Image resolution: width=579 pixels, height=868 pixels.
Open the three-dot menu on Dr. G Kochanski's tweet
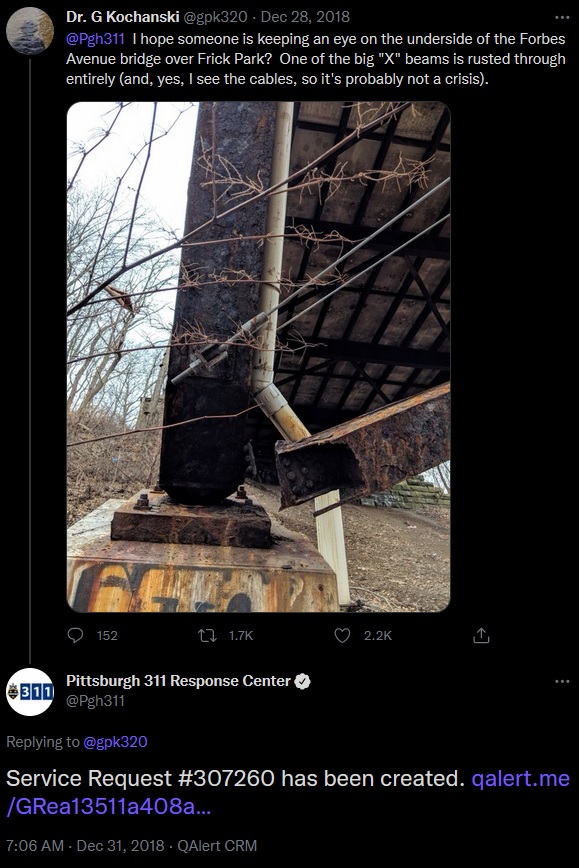[x=562, y=17]
